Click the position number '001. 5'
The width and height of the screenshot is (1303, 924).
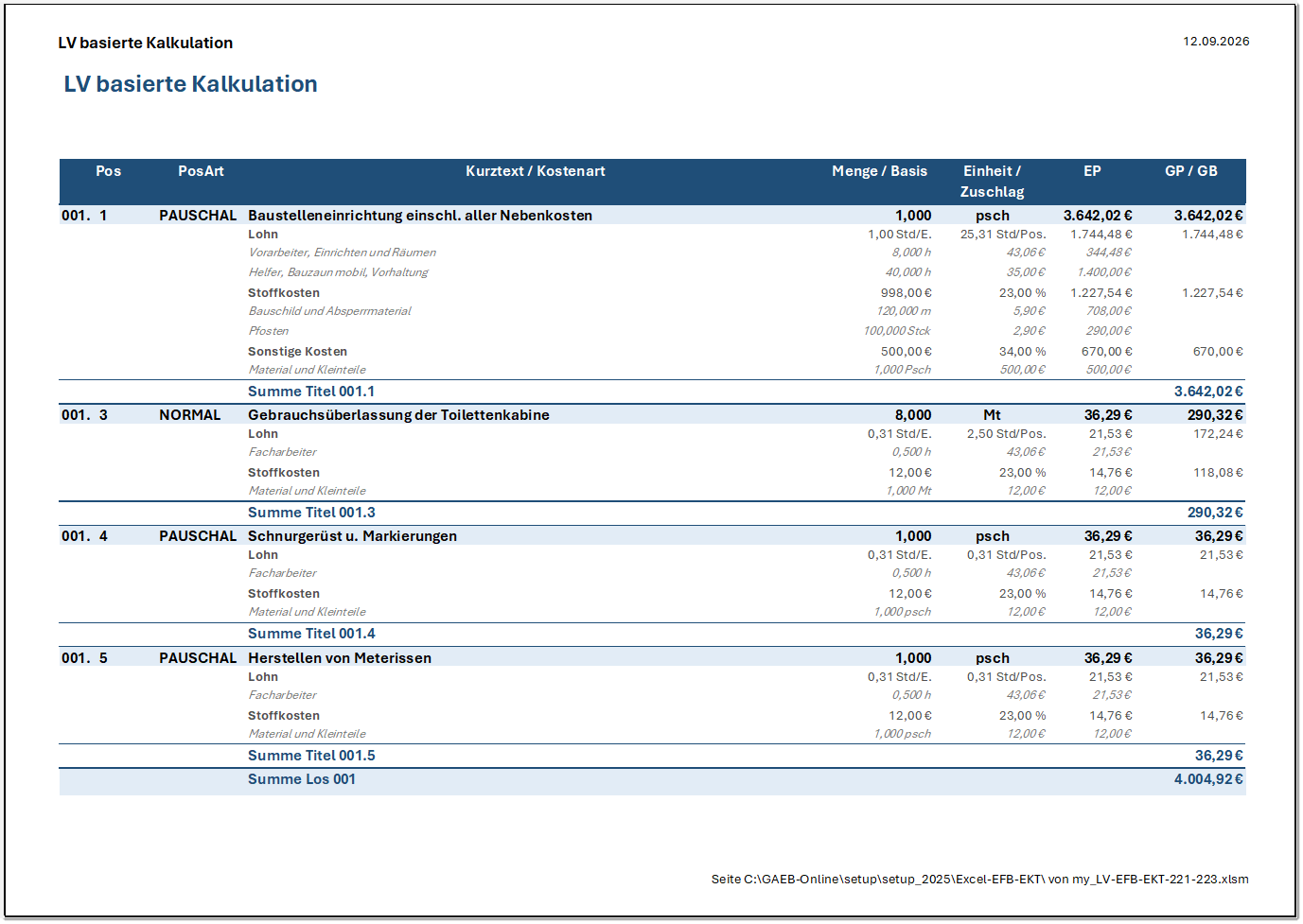tap(84, 658)
